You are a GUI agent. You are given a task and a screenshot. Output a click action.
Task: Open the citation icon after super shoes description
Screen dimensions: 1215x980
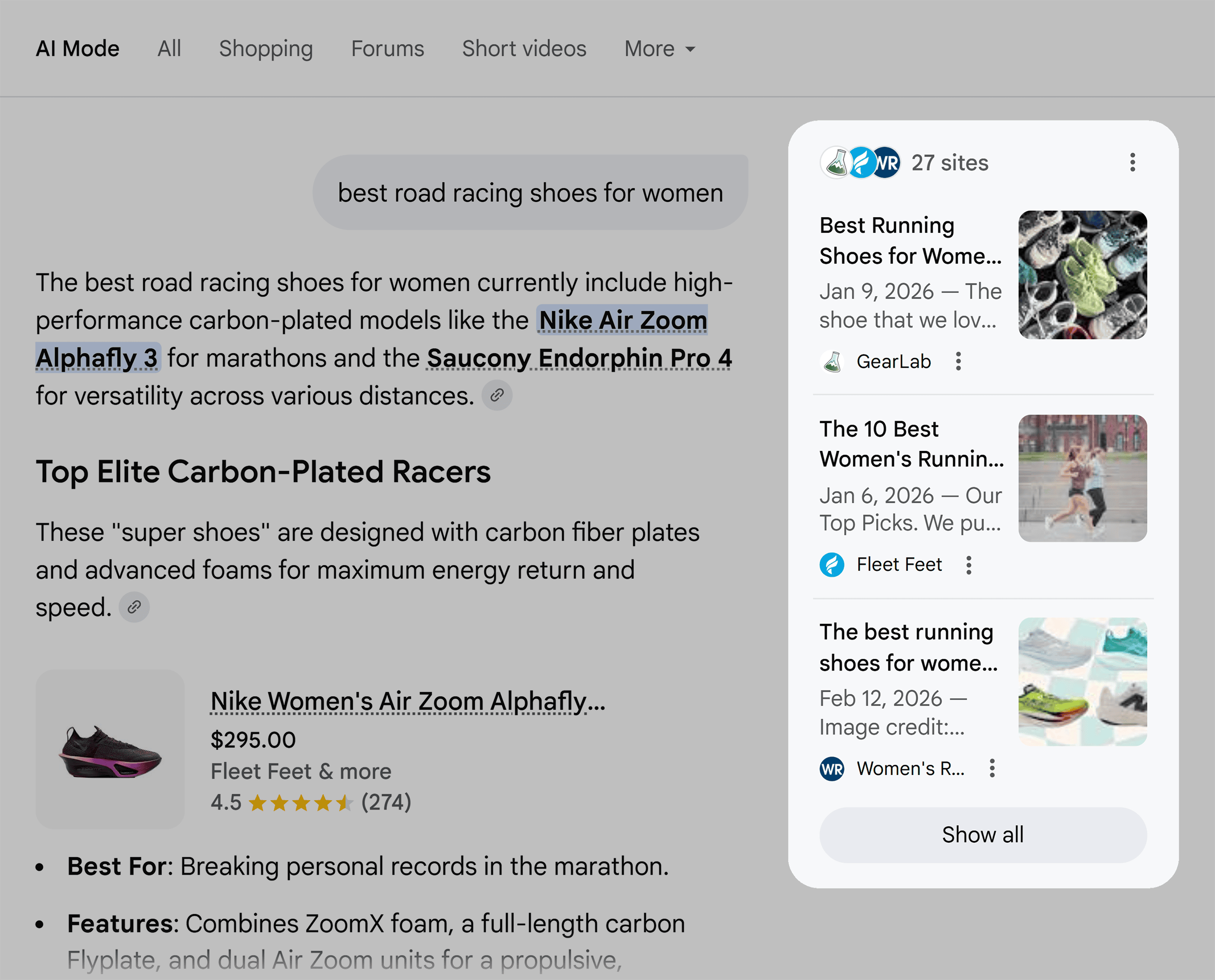pyautogui.click(x=134, y=607)
